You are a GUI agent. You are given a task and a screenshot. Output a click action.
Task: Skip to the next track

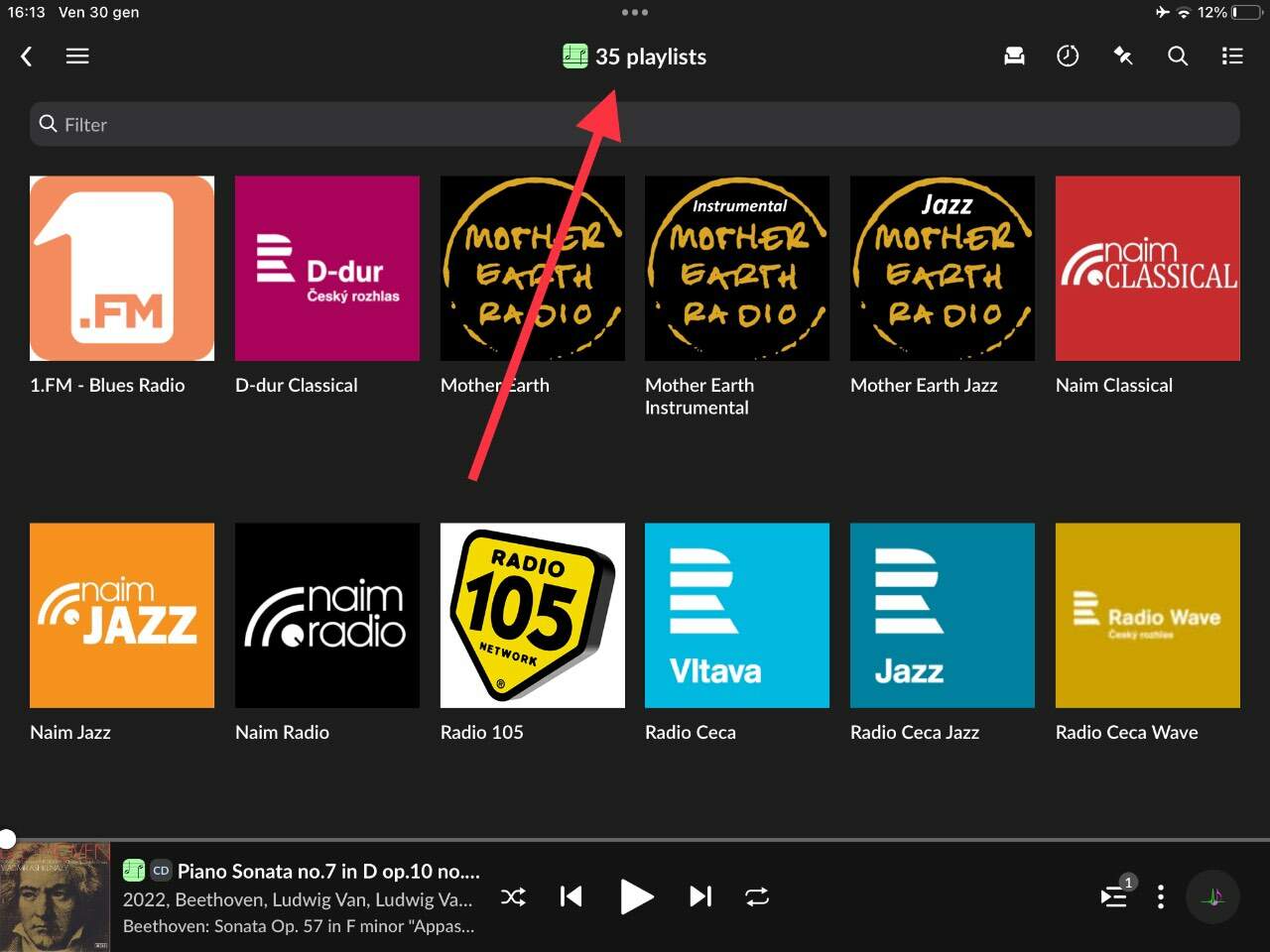pyautogui.click(x=700, y=897)
